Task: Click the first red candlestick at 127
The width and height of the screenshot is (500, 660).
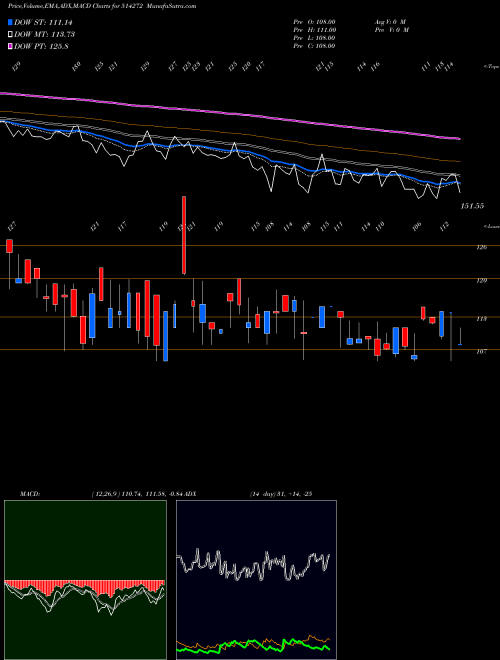Action: 9,246
